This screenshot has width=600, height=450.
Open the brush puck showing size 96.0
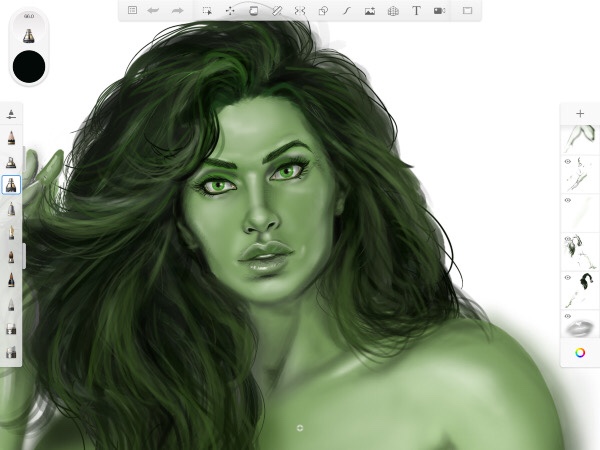pos(29,30)
